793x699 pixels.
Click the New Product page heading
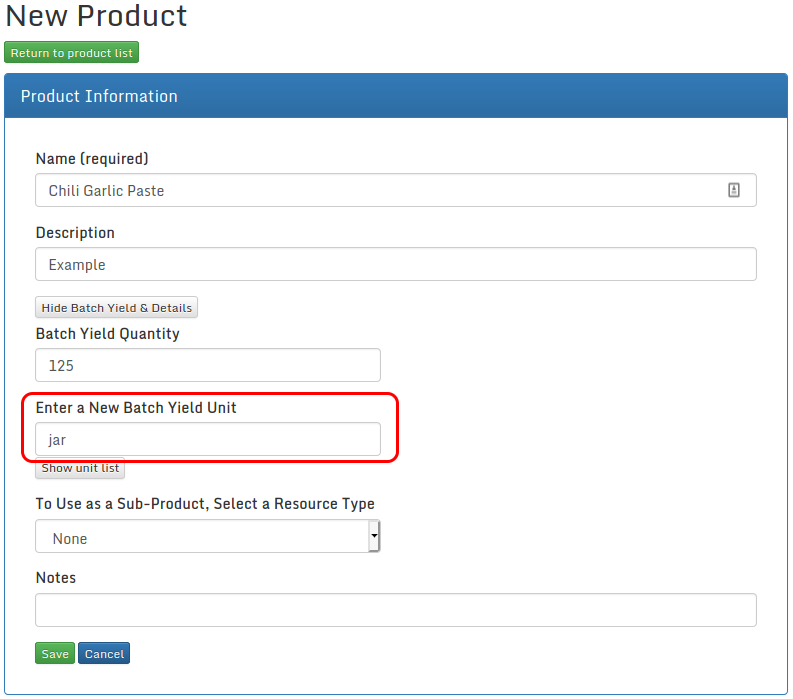[x=96, y=16]
